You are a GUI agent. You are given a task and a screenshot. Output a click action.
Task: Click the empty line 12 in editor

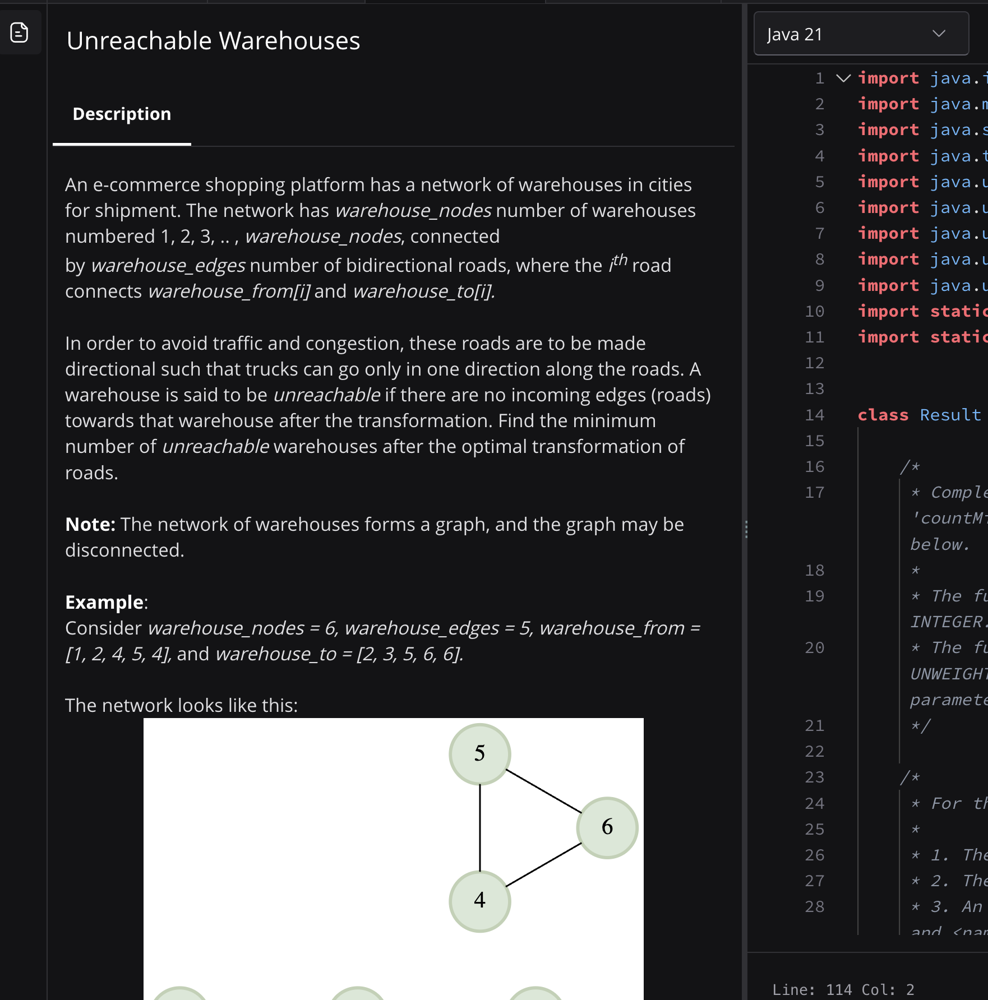point(920,363)
